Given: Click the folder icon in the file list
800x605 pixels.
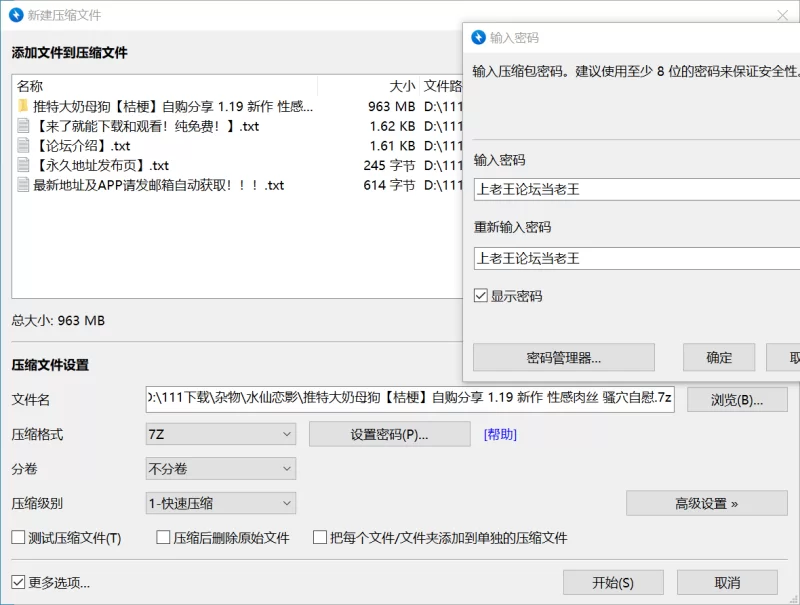Looking at the screenshot, I should point(23,106).
